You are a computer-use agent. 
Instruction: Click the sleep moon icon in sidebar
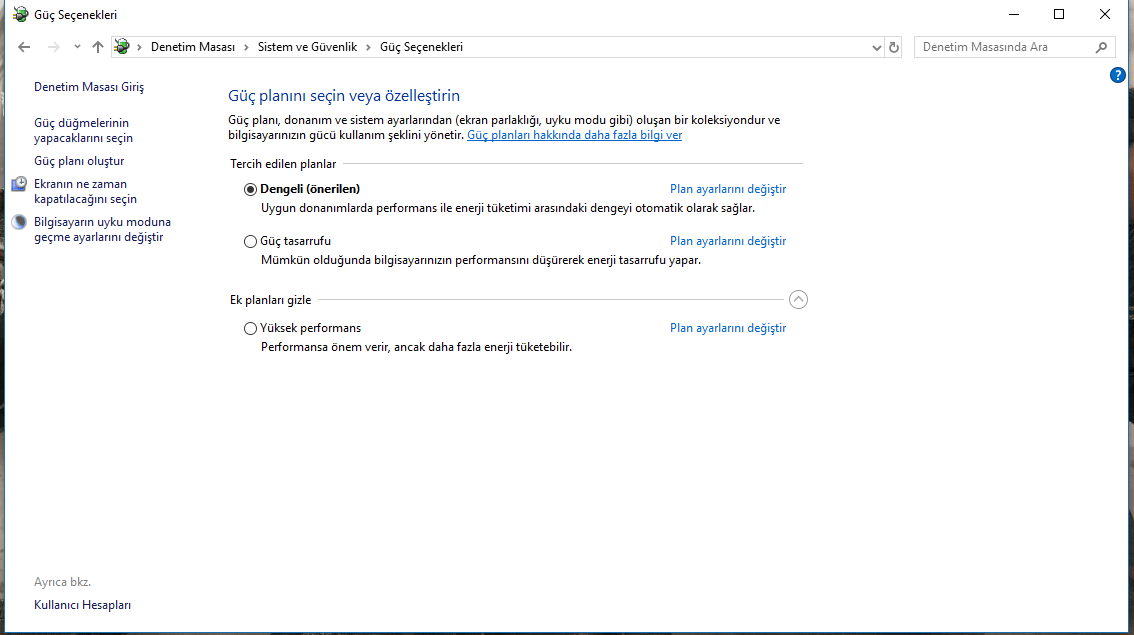click(x=20, y=222)
